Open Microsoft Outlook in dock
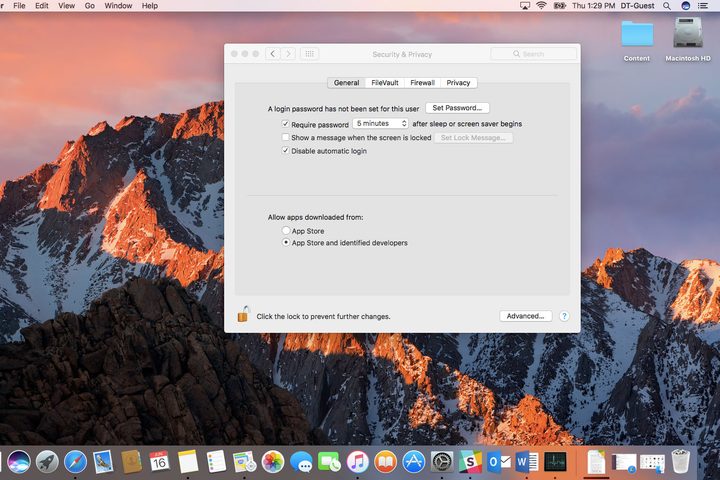The image size is (720, 480). (499, 462)
